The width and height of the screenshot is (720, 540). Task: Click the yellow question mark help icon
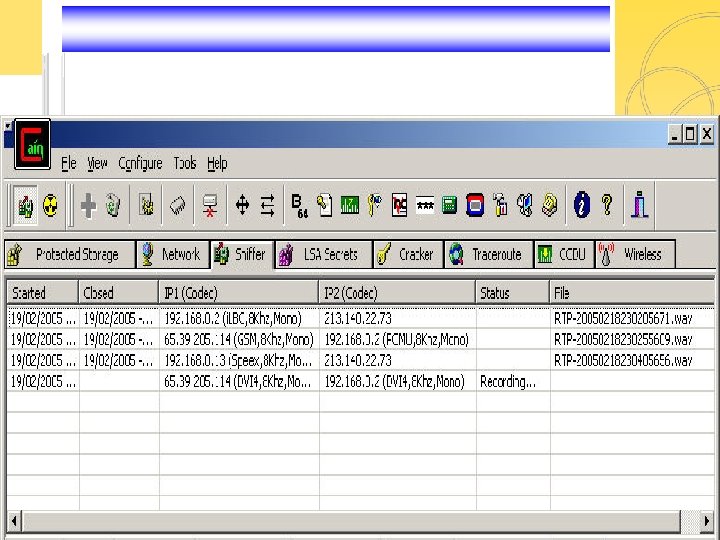pyautogui.click(x=607, y=205)
